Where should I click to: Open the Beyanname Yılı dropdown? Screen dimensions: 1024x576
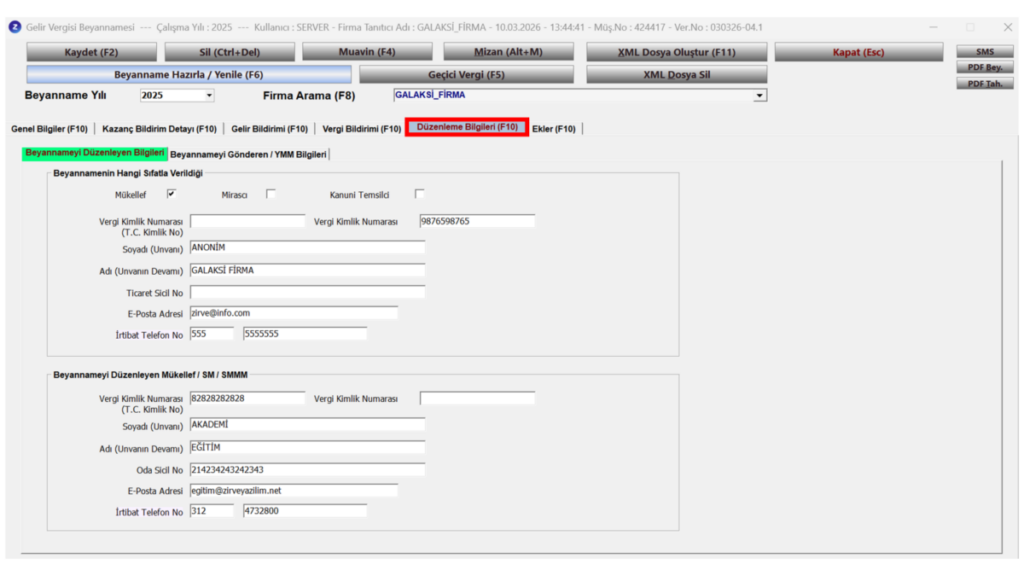[209, 95]
